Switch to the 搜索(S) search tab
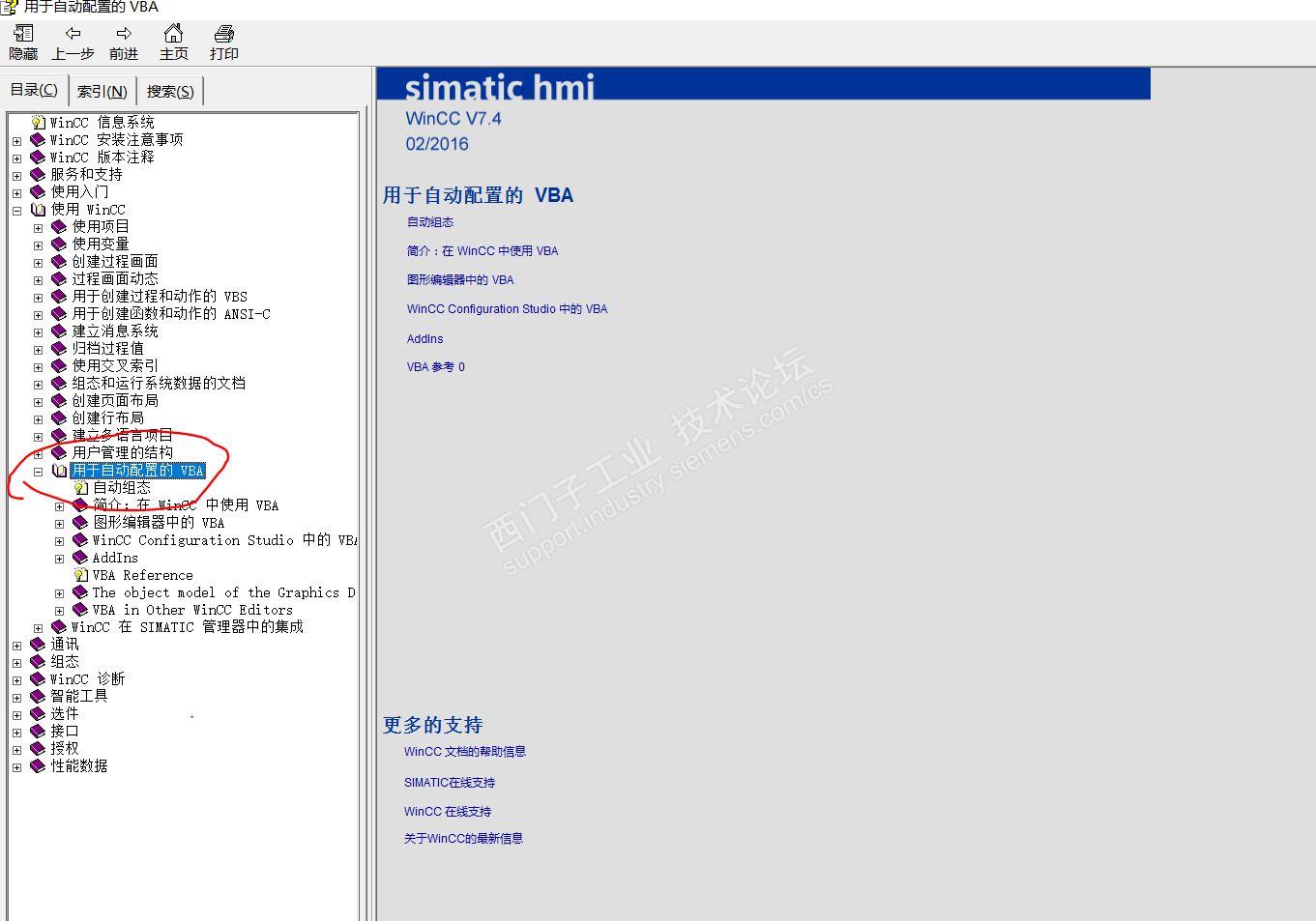 click(170, 91)
